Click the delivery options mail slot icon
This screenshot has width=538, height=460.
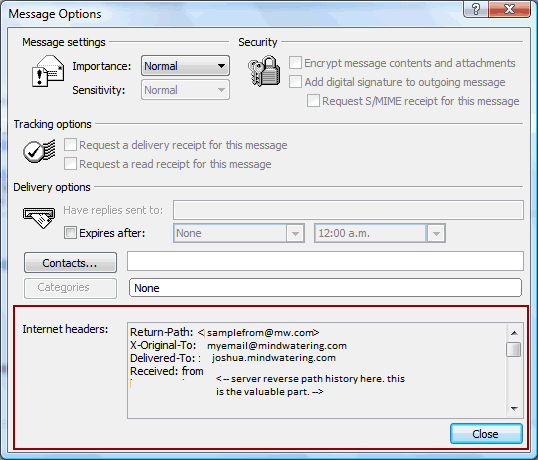[x=39, y=217]
